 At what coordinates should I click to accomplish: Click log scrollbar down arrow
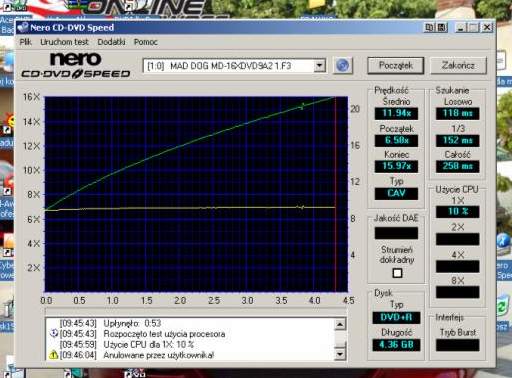click(340, 354)
